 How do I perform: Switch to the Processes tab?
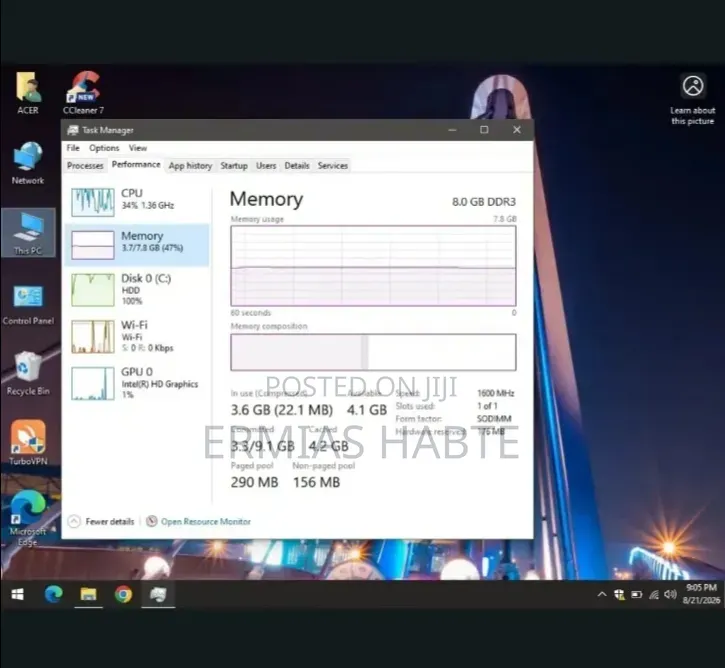[x=85, y=165]
